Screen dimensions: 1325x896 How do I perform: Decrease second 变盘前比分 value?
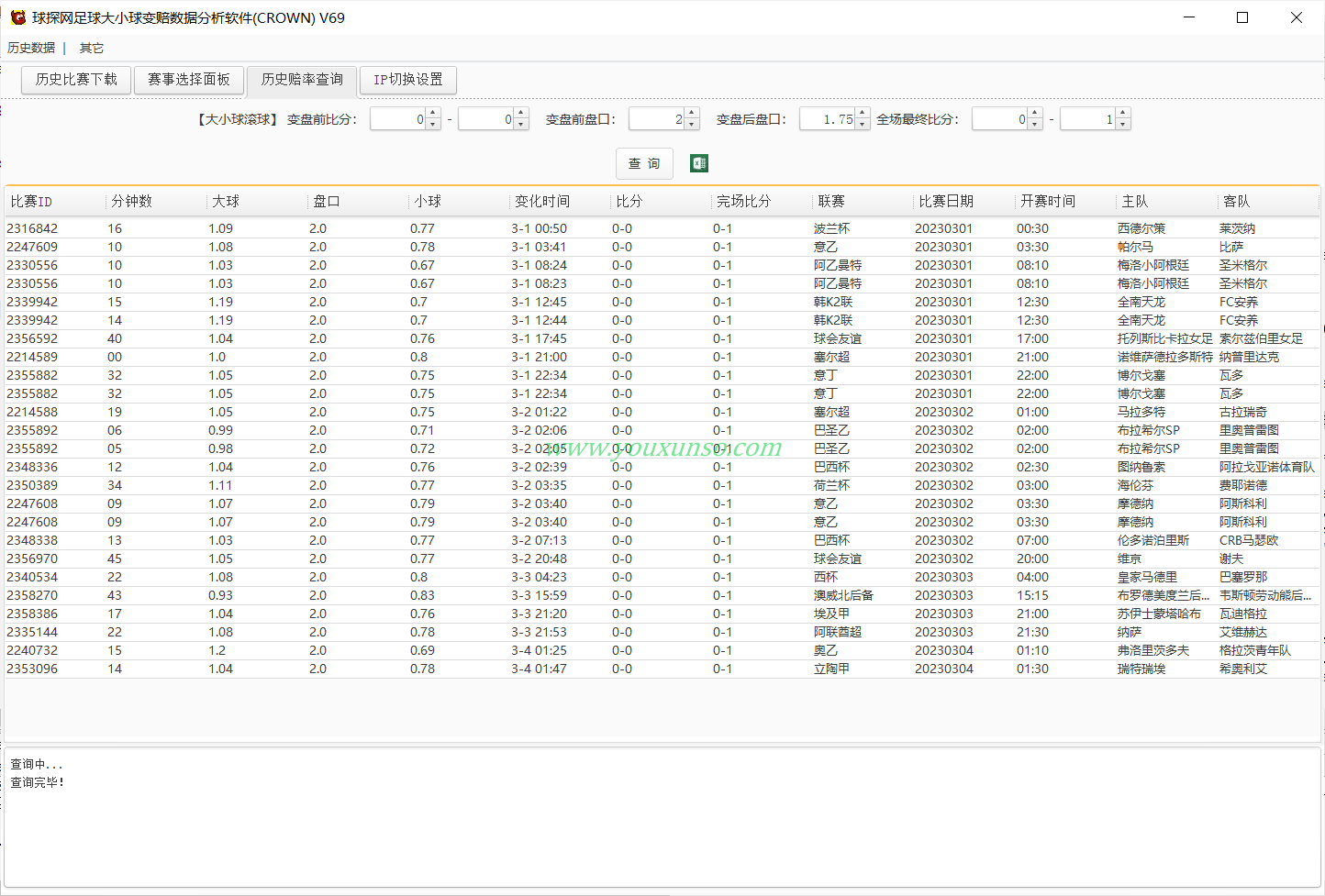point(521,124)
